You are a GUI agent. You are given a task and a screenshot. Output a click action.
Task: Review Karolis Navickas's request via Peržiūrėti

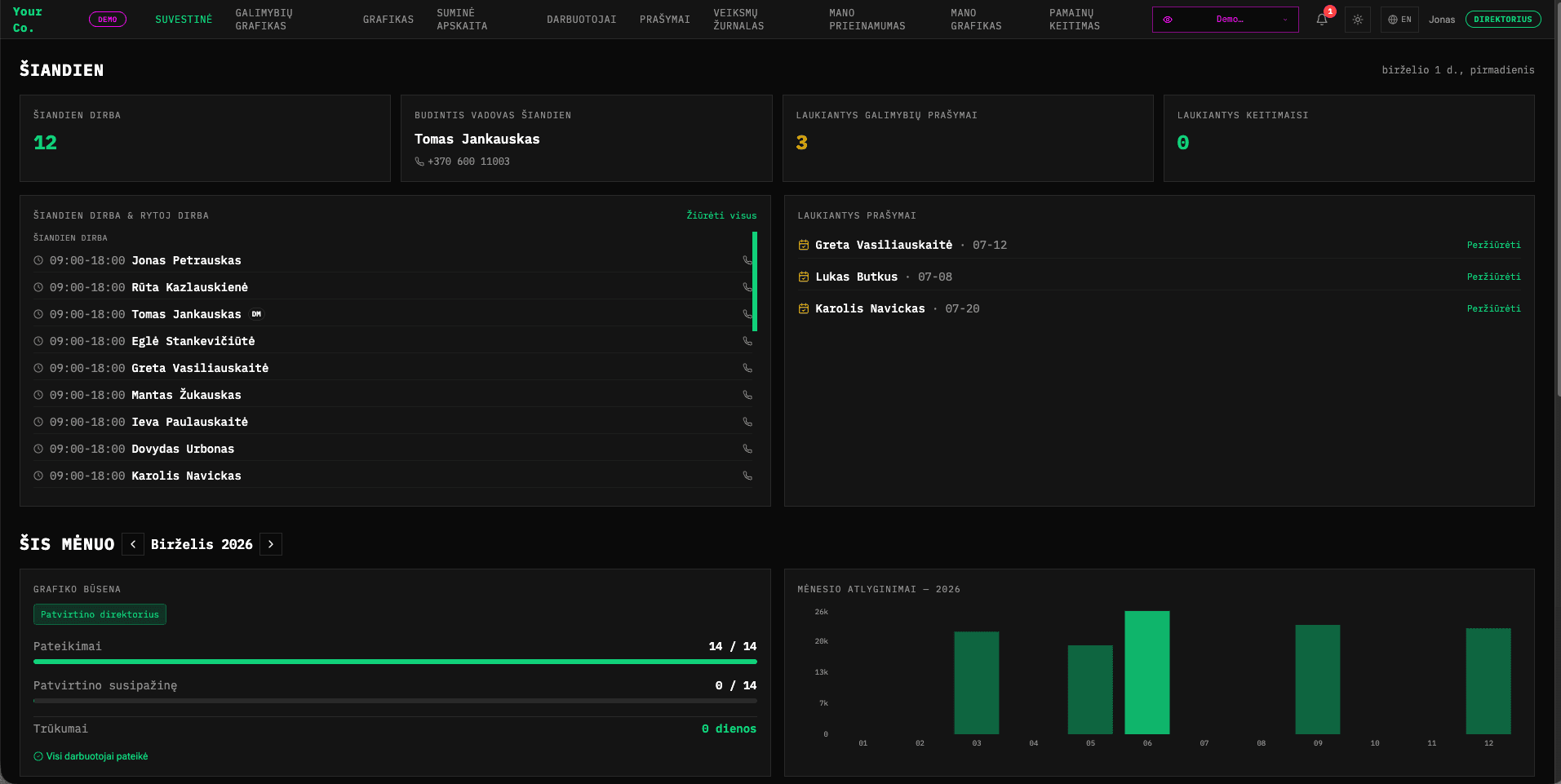tap(1493, 308)
